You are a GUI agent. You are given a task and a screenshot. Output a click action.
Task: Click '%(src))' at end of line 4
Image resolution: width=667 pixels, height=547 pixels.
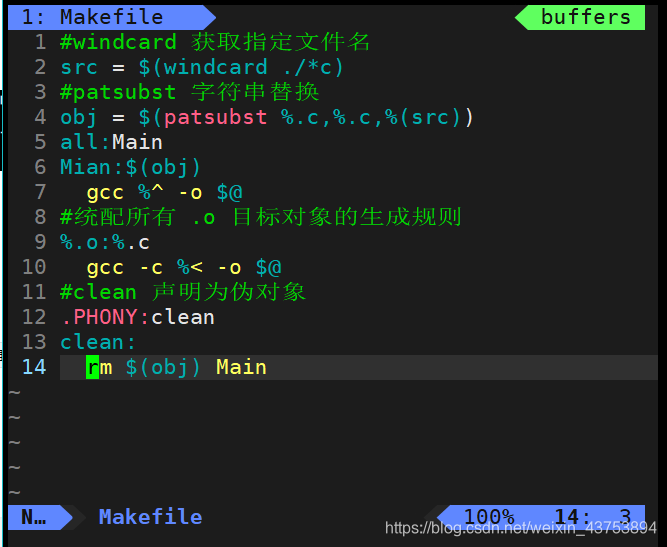point(429,117)
